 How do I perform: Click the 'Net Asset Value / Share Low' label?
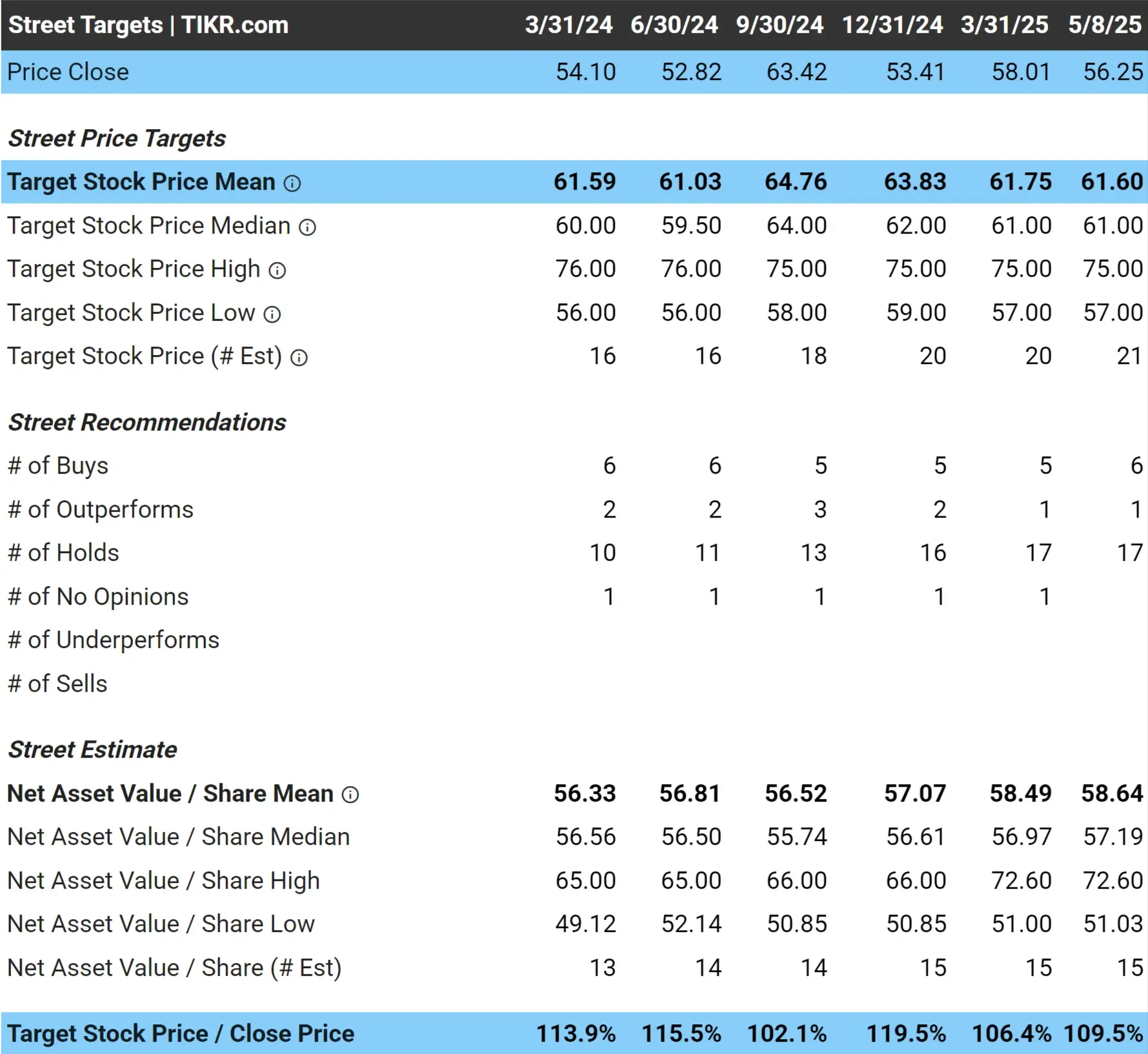161,924
